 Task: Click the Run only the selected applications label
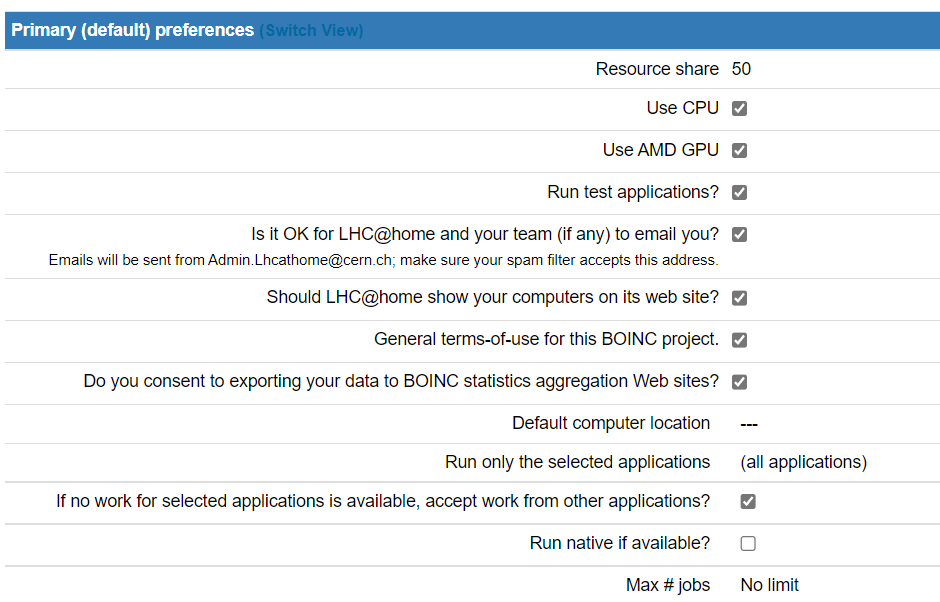click(577, 462)
